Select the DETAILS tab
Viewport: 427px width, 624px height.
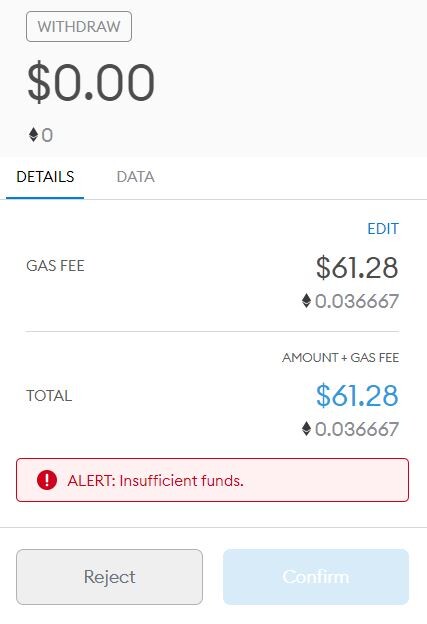(x=45, y=177)
